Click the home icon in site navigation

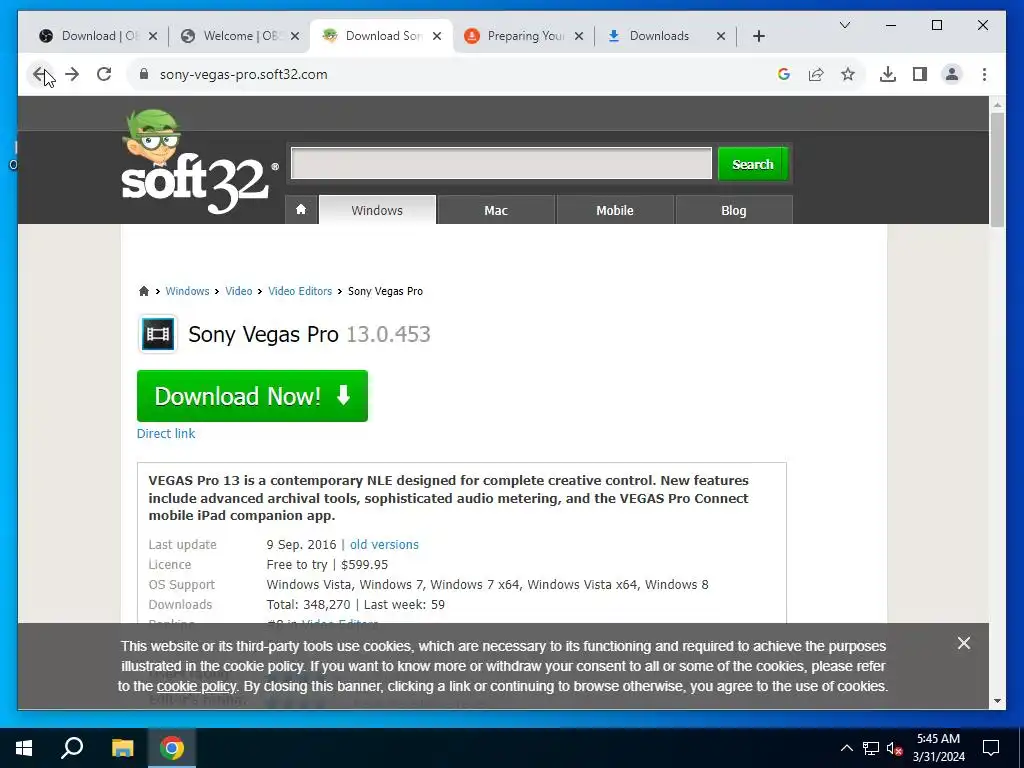pyautogui.click(x=301, y=210)
